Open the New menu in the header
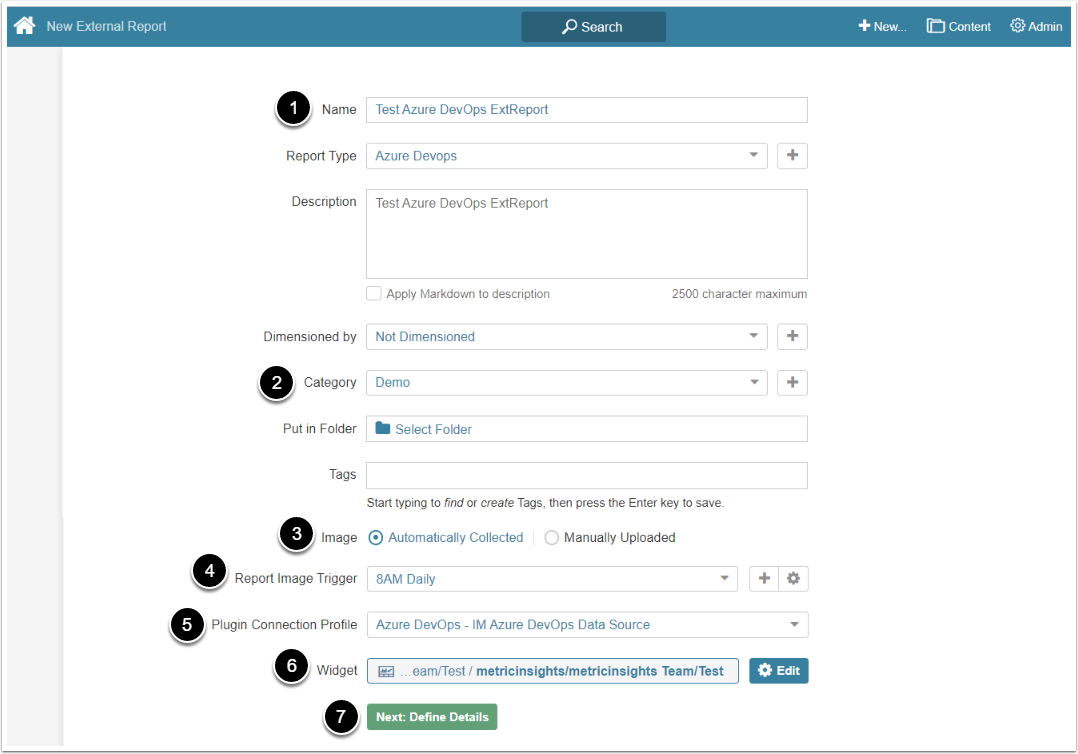Image resolution: width=1078 pixels, height=754 pixels. [882, 27]
